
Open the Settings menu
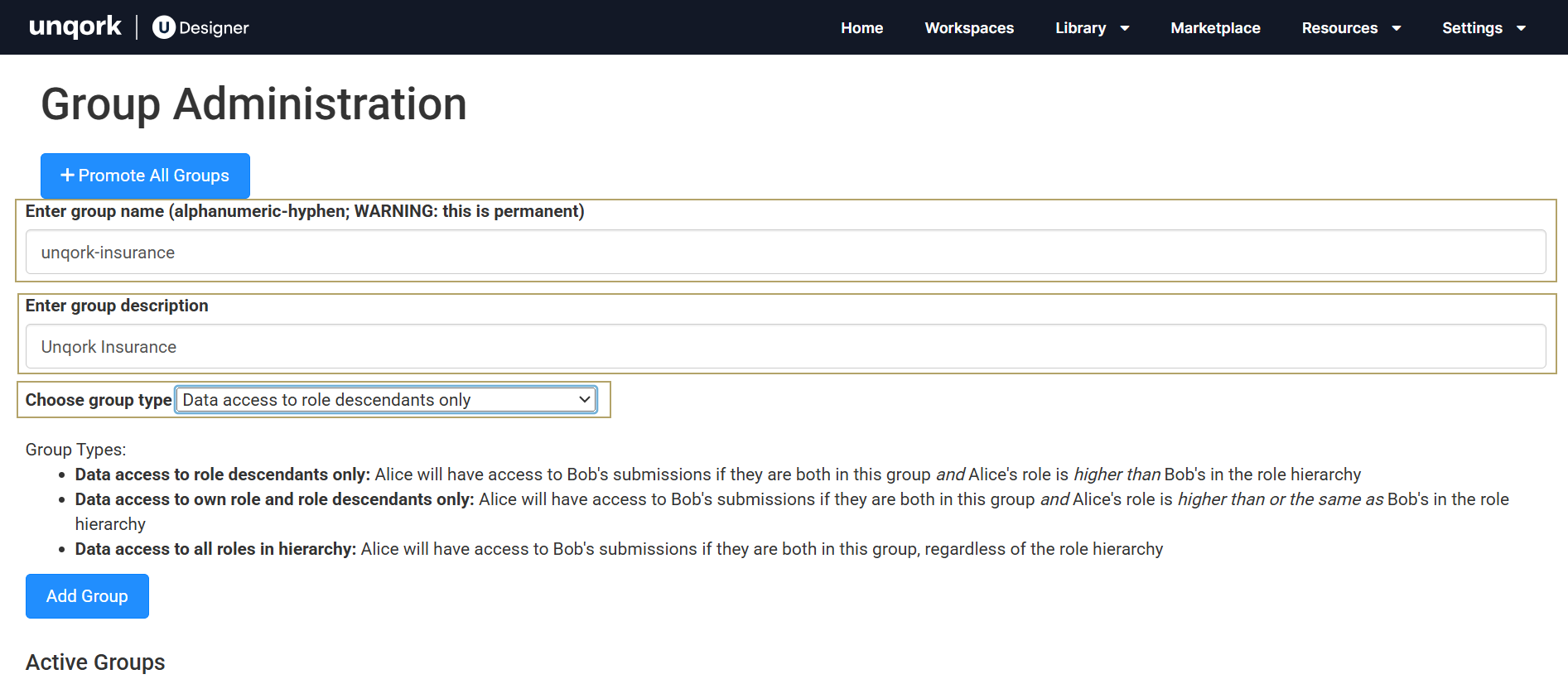pyautogui.click(x=1472, y=28)
